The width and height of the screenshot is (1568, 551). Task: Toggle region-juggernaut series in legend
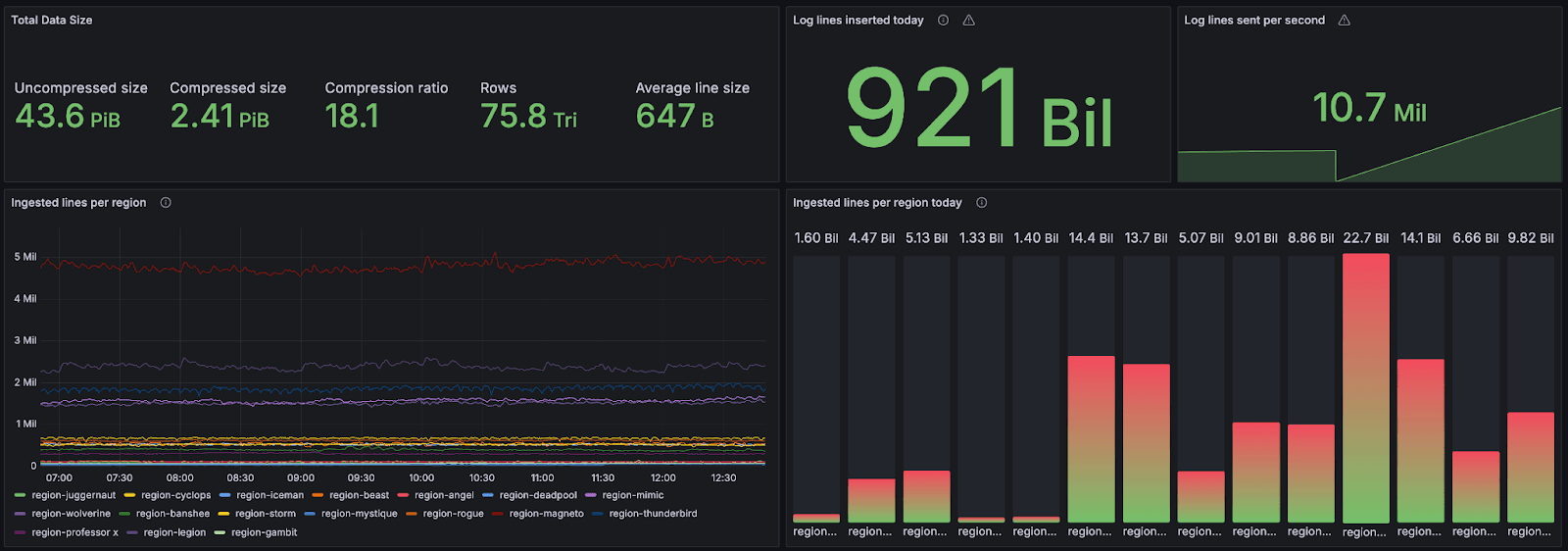point(73,495)
